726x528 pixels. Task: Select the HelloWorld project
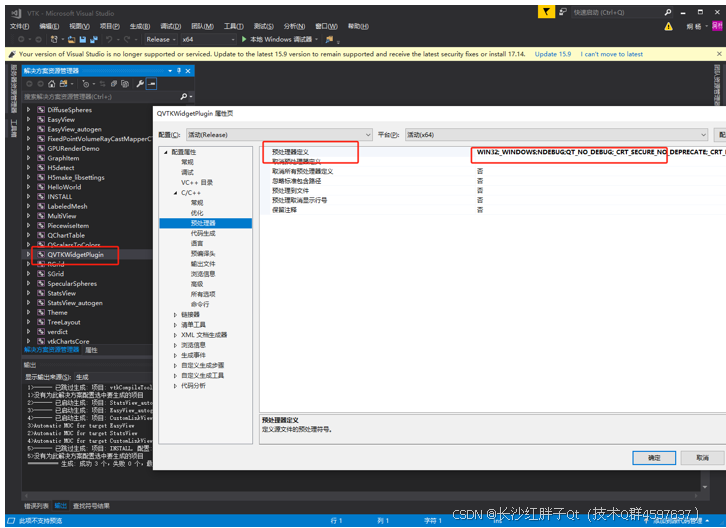pyautogui.click(x=64, y=187)
